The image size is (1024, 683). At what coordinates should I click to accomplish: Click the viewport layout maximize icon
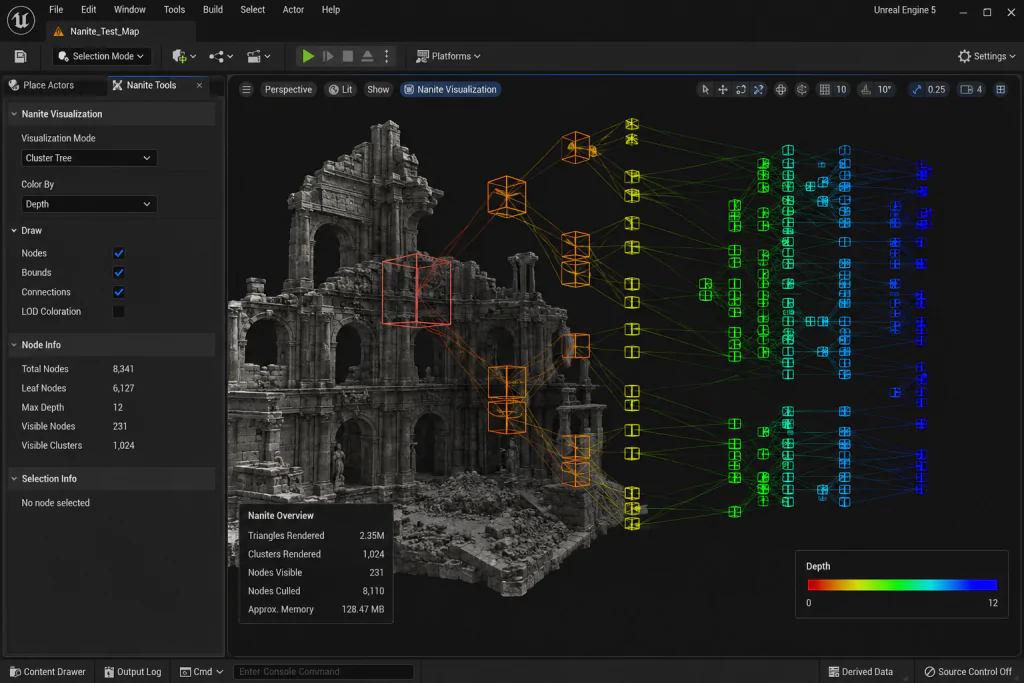(x=1000, y=89)
